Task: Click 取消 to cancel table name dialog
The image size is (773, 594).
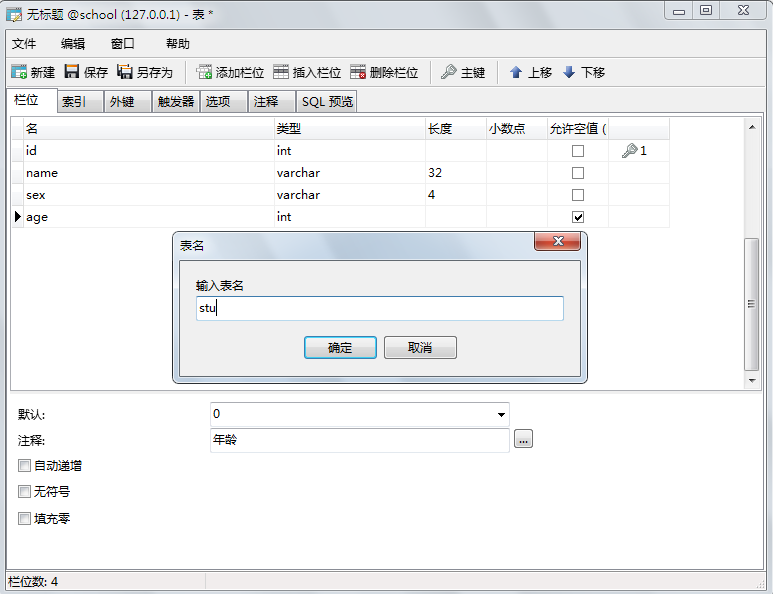Action: coord(420,348)
